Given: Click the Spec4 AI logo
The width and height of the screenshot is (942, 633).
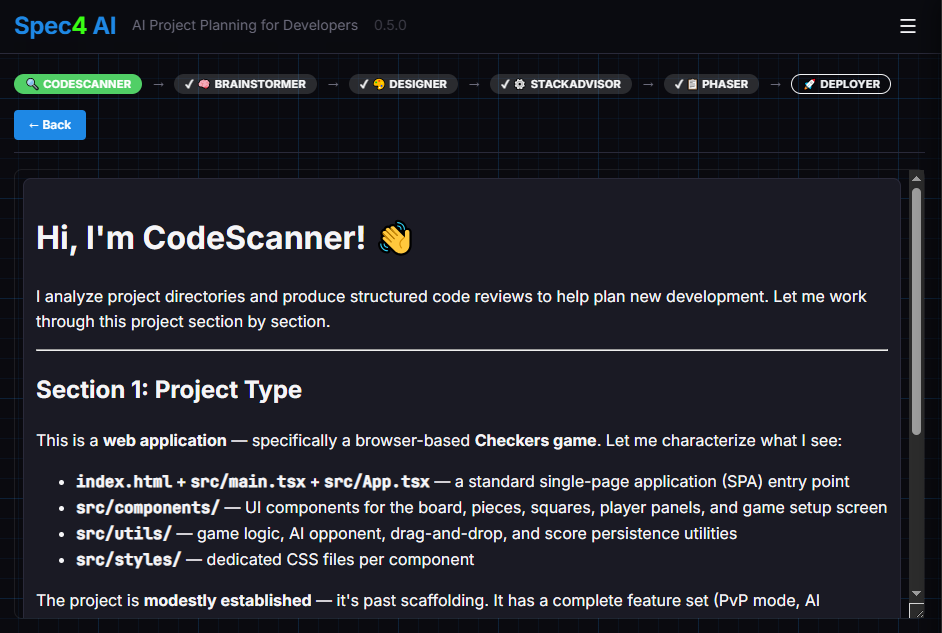Looking at the screenshot, I should pyautogui.click(x=65, y=26).
